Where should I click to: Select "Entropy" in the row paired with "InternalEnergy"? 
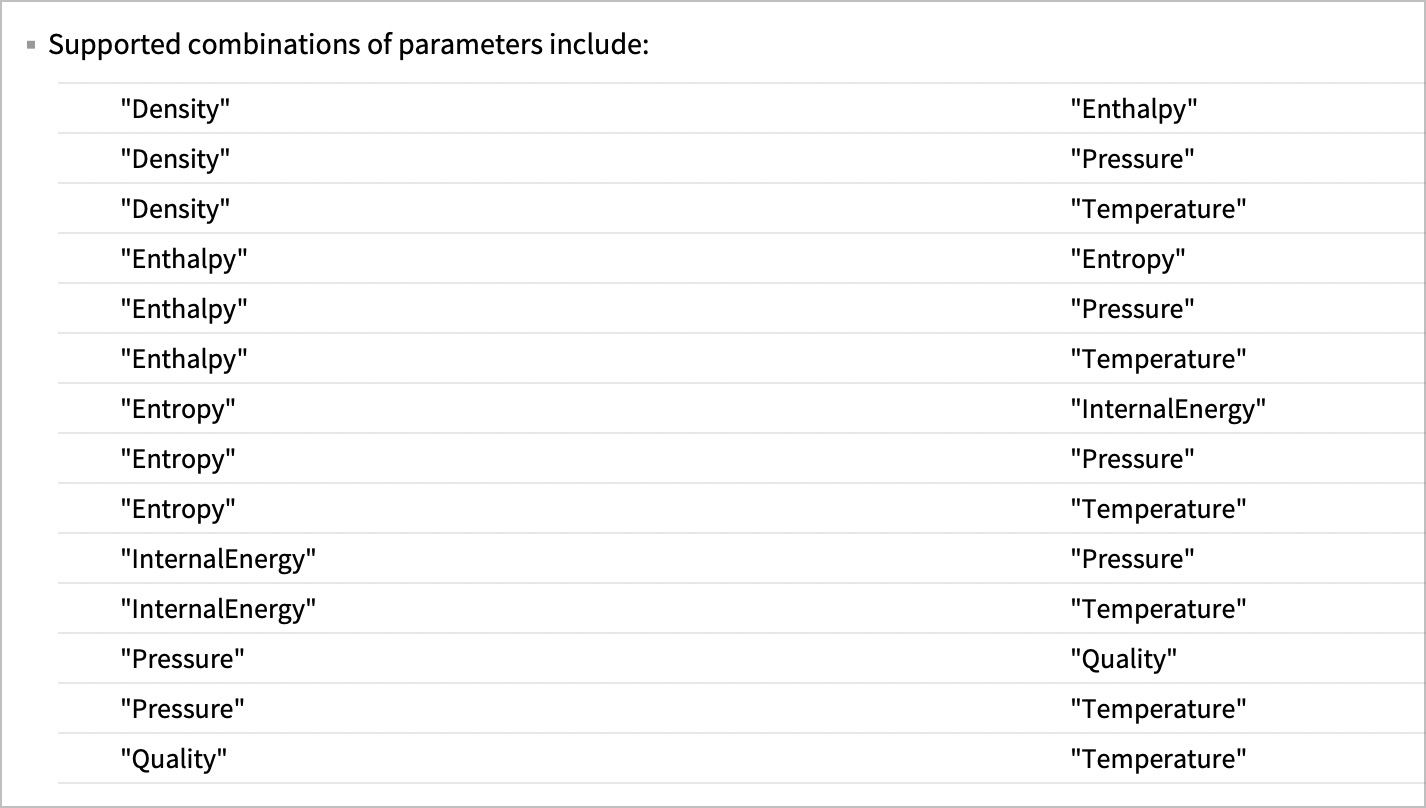point(178,409)
